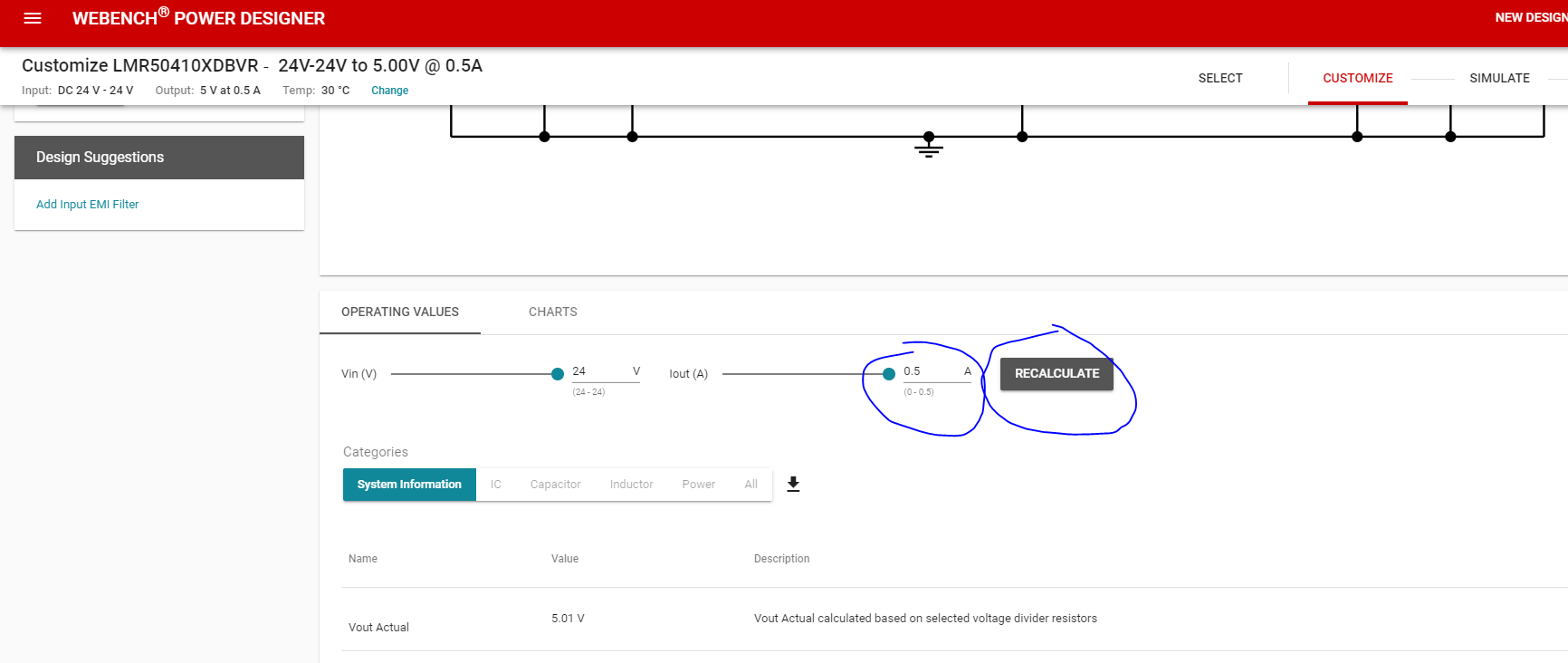Click the Output 5 V at 0.5 A text
This screenshot has height=663, width=1568.
point(207,91)
